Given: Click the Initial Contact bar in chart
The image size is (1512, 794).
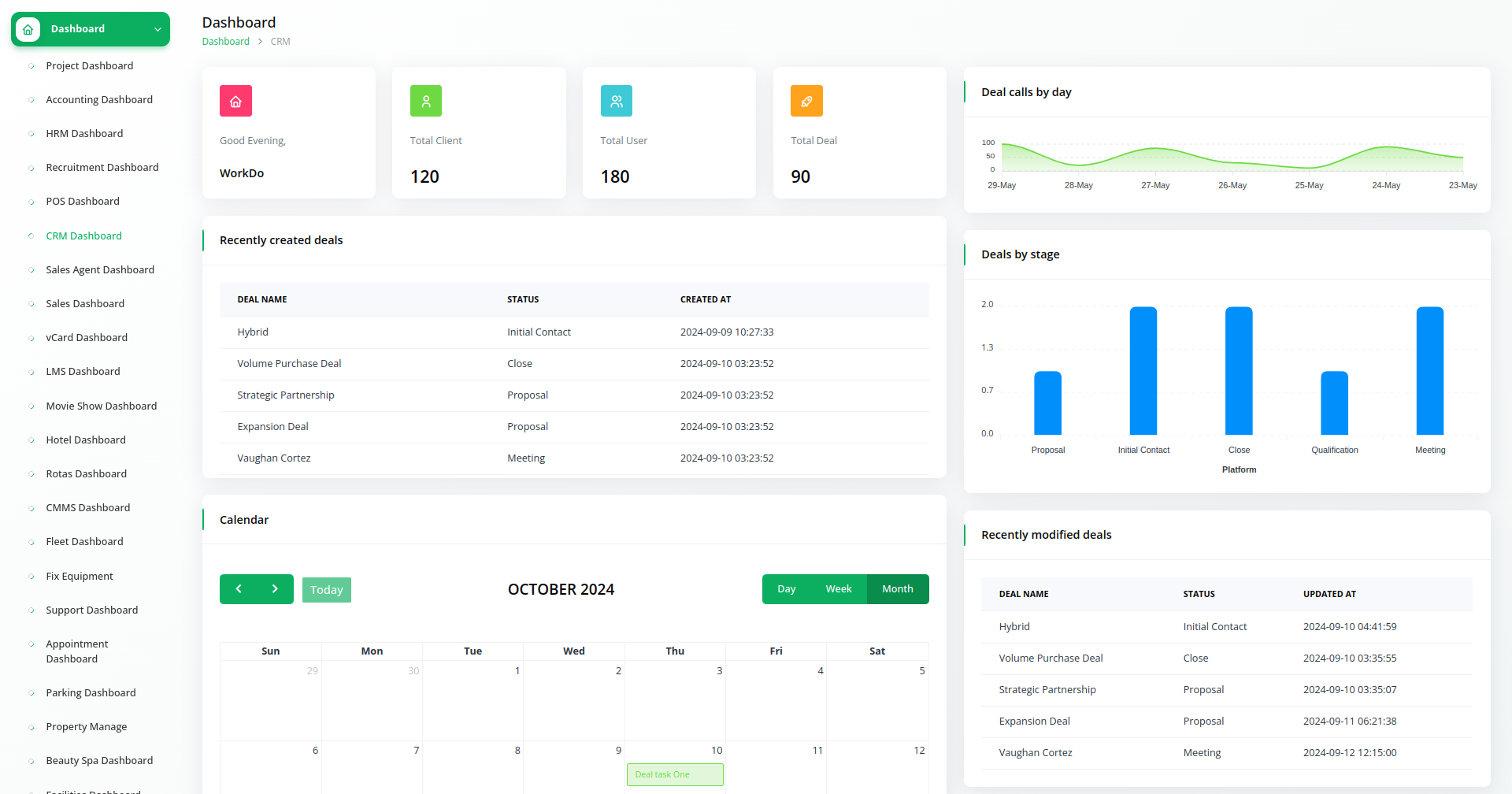Looking at the screenshot, I should click(1143, 370).
